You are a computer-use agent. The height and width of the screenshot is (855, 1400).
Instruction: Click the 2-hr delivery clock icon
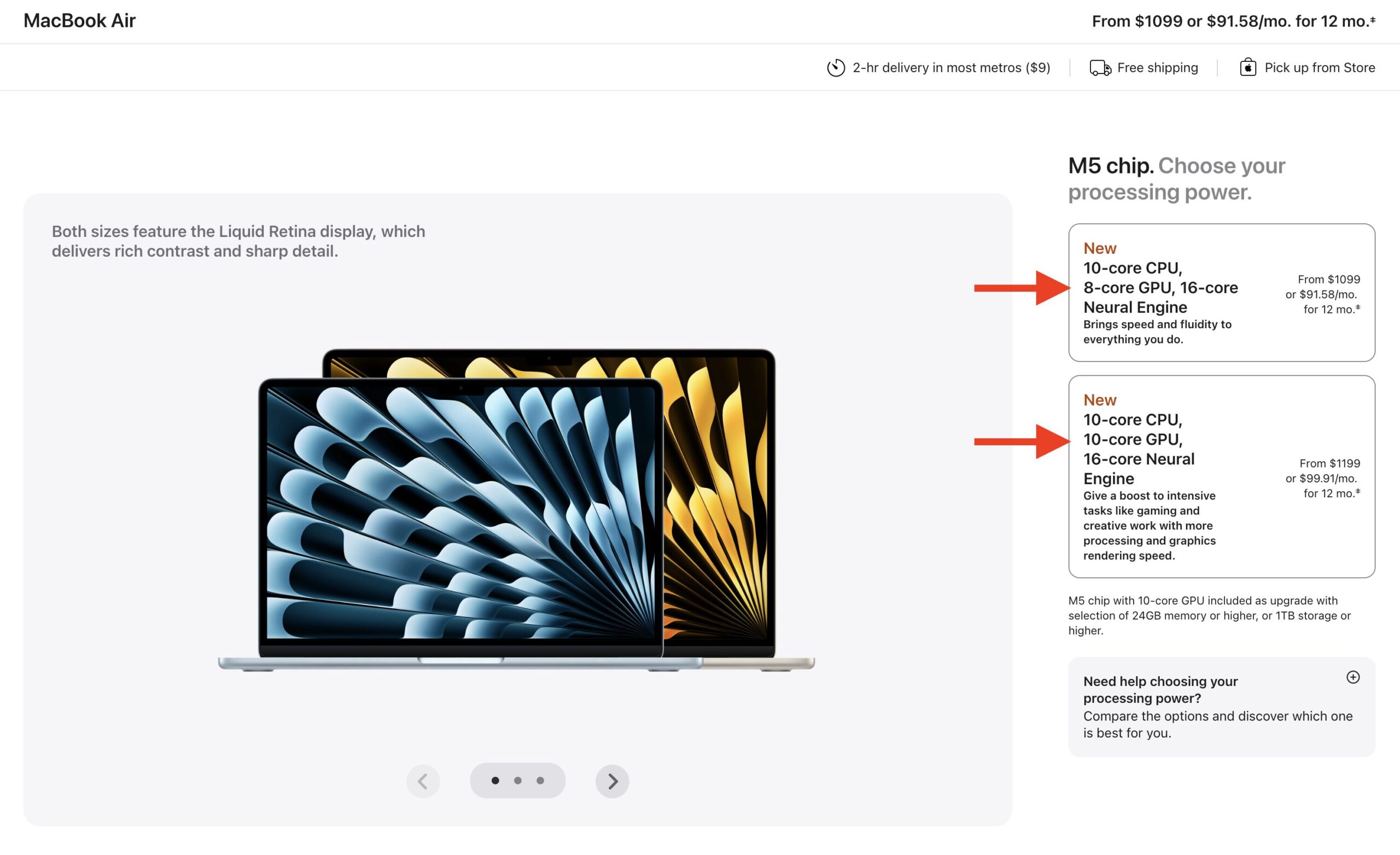(836, 68)
